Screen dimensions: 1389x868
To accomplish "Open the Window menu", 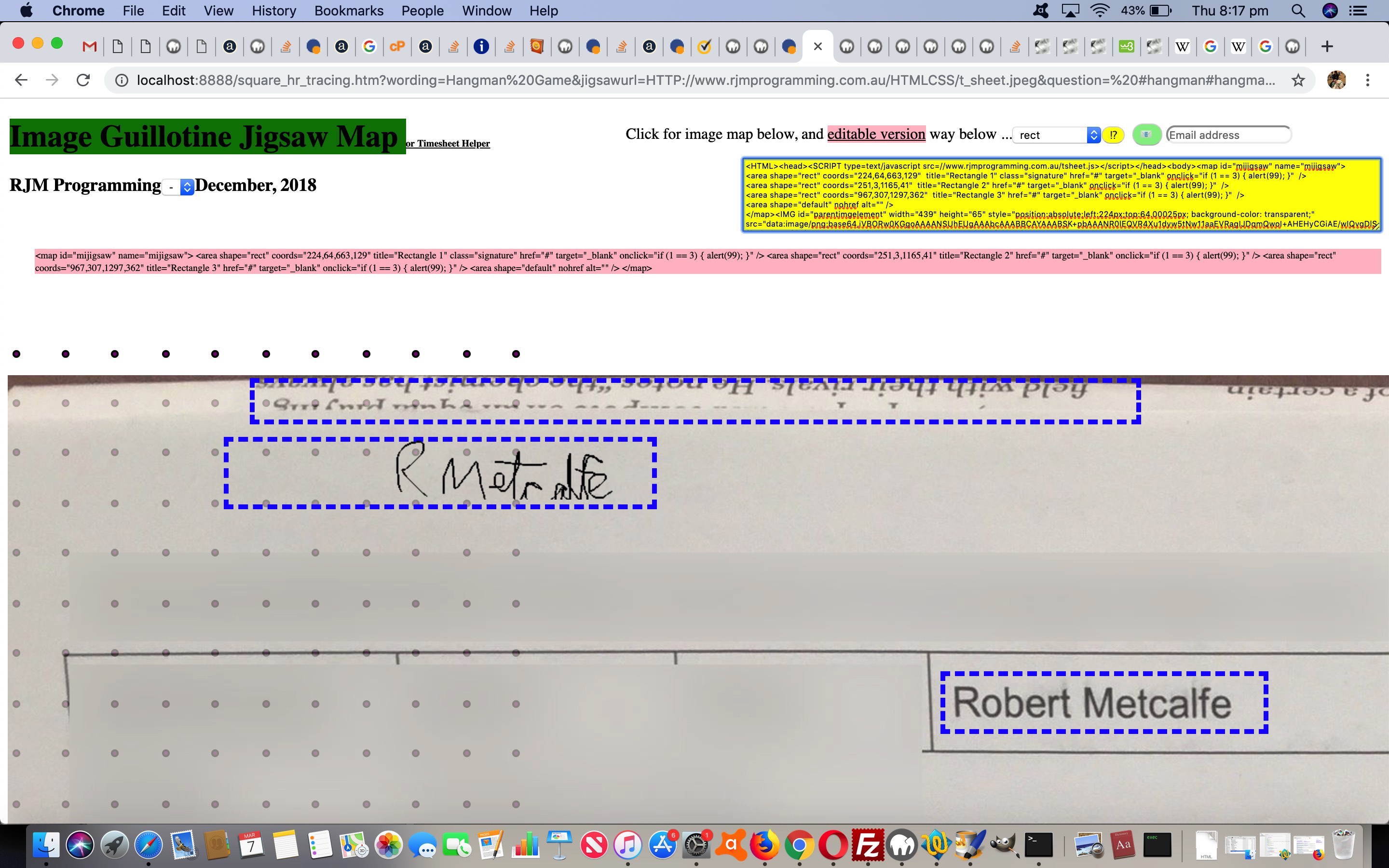I will point(486,11).
